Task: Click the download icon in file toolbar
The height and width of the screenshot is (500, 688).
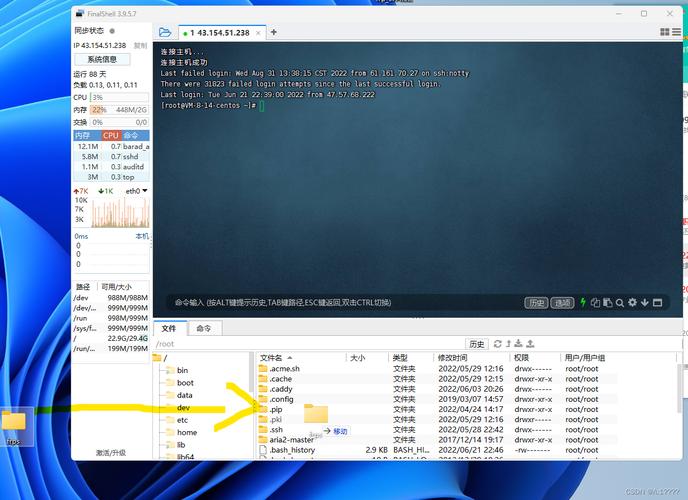Action: [x=519, y=343]
